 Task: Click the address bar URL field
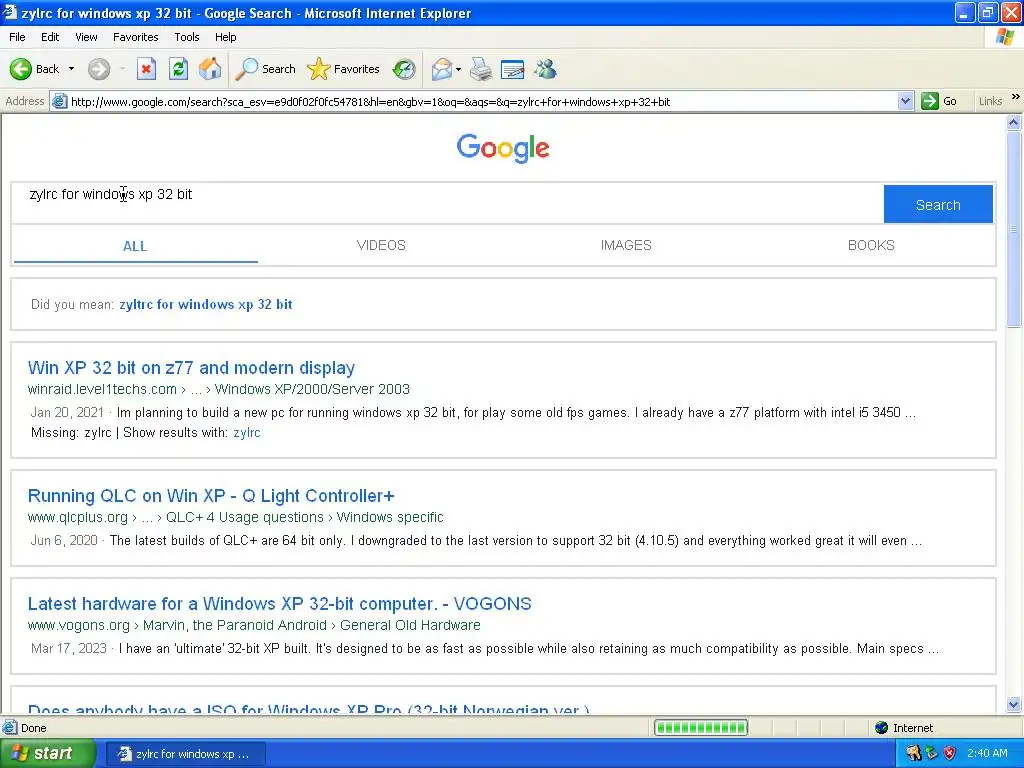click(x=482, y=101)
